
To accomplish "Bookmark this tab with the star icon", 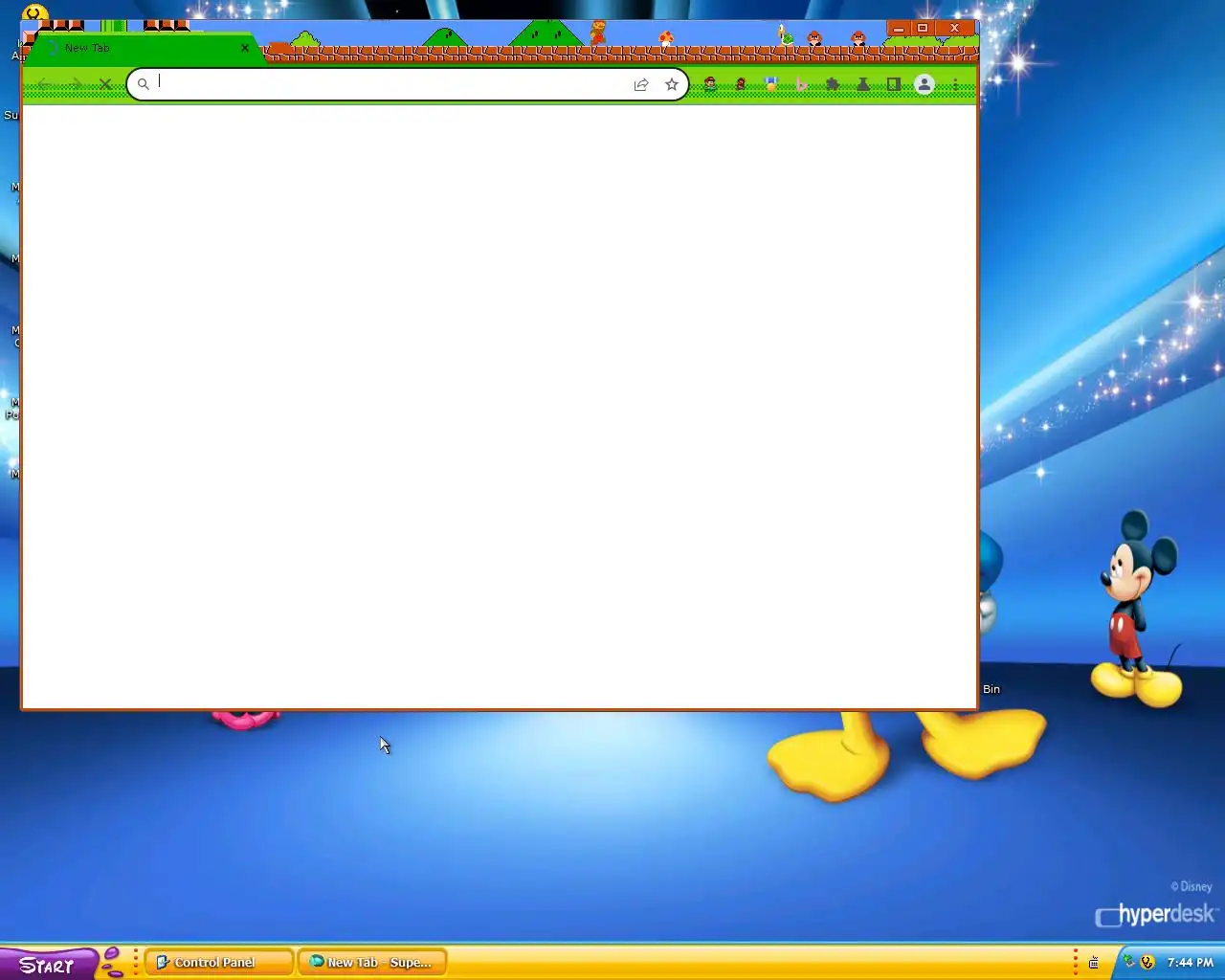I will tap(672, 84).
